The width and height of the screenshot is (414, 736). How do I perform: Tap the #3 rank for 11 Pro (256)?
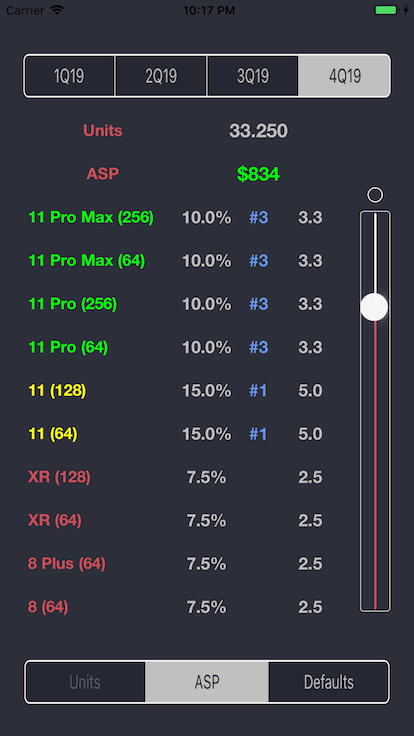[x=259, y=304]
